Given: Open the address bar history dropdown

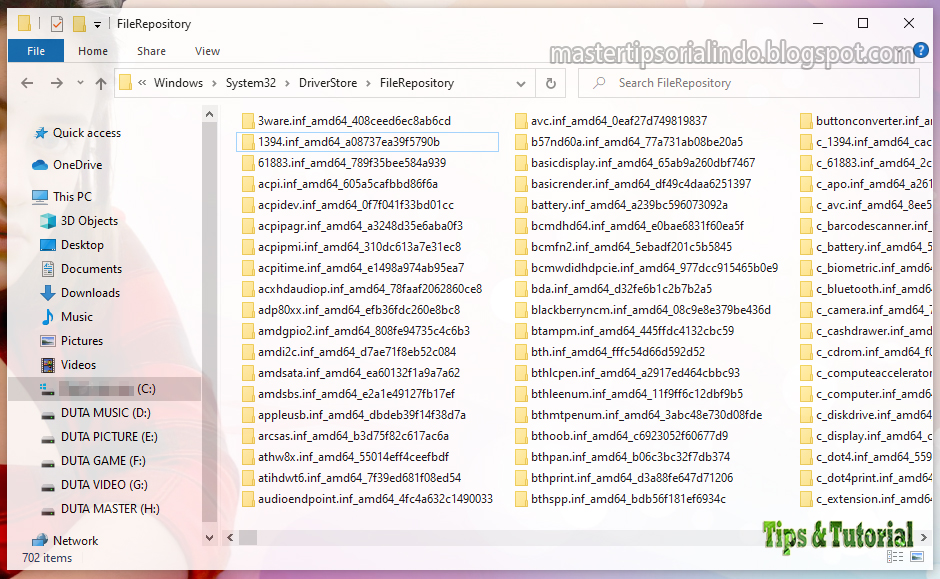Looking at the screenshot, I should click(x=520, y=83).
